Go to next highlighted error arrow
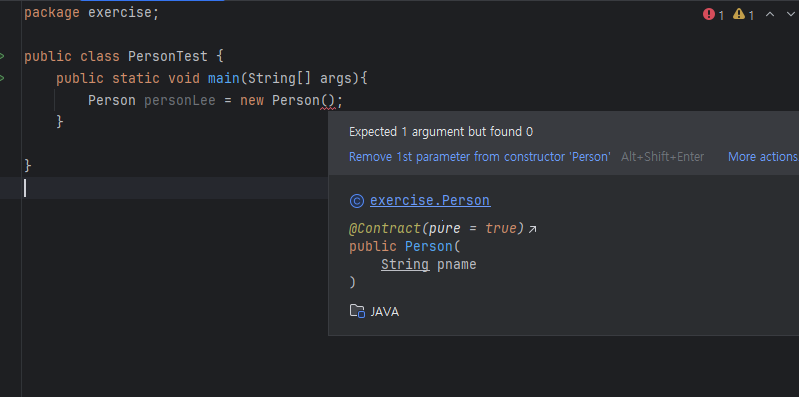Image resolution: width=799 pixels, height=397 pixels. tap(791, 14)
